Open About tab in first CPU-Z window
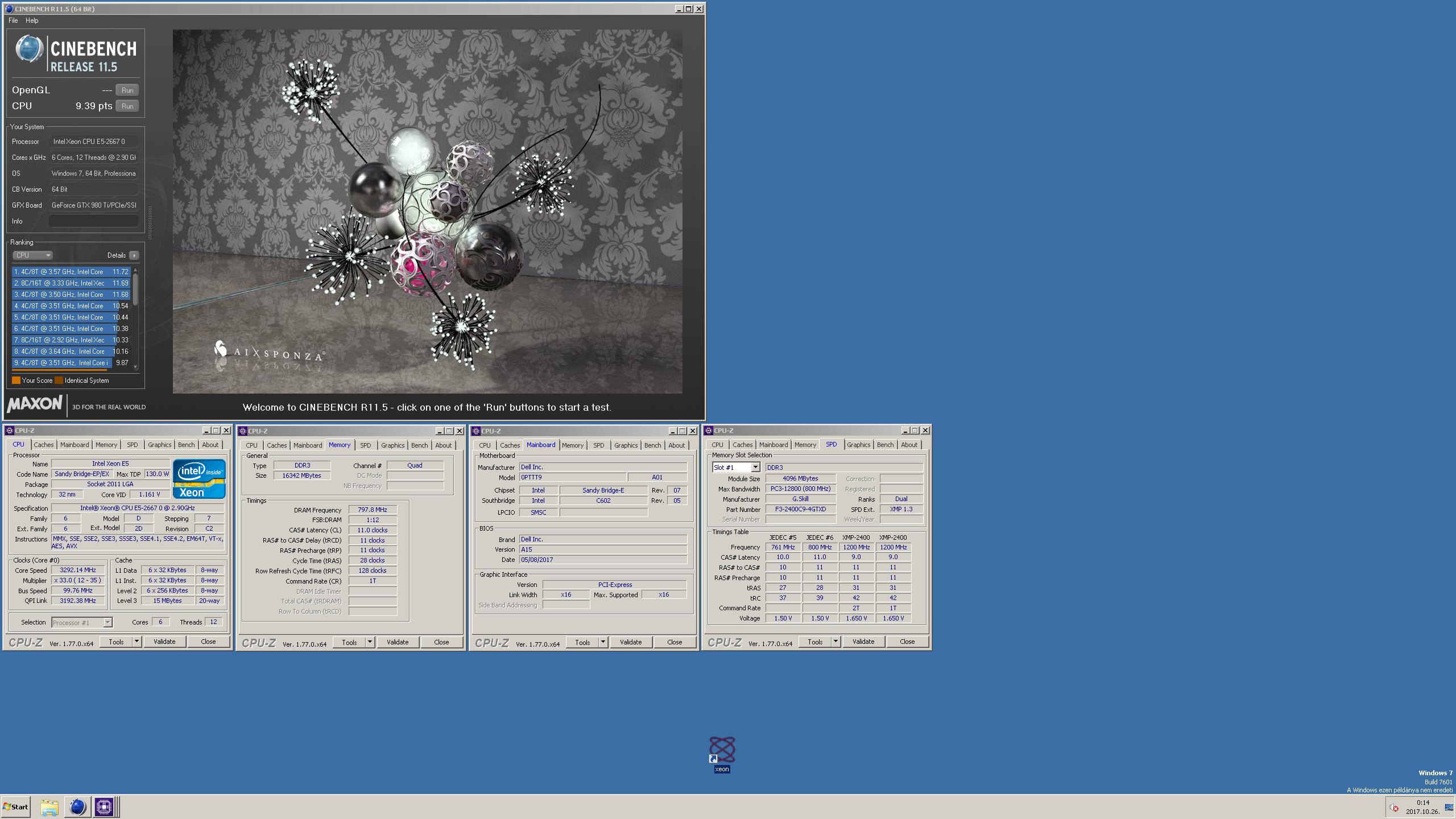This screenshot has height=819, width=1456. click(x=210, y=445)
